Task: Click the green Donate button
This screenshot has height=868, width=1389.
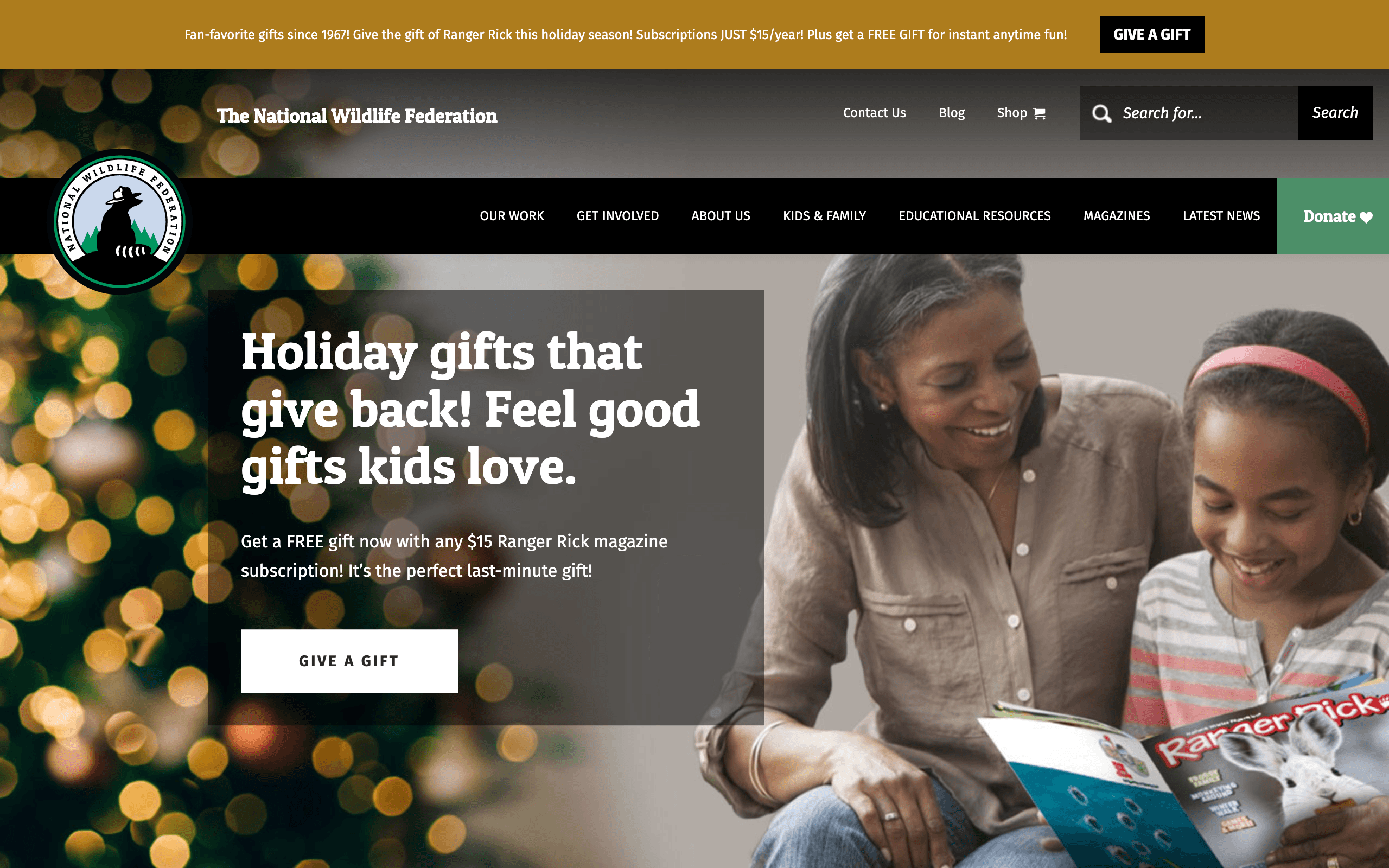Action: [x=1332, y=216]
